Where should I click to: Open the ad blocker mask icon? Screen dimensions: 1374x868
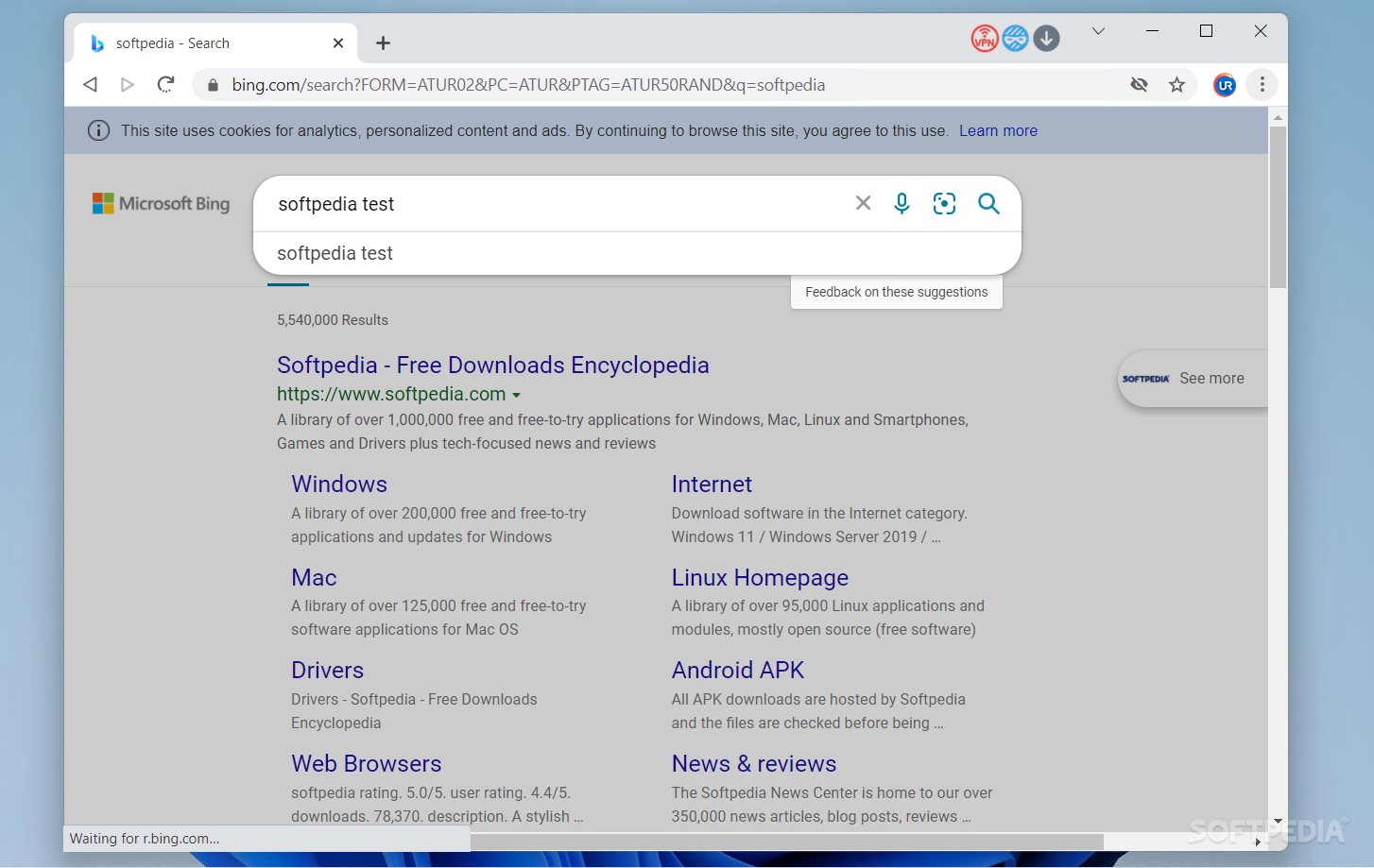click(1015, 39)
